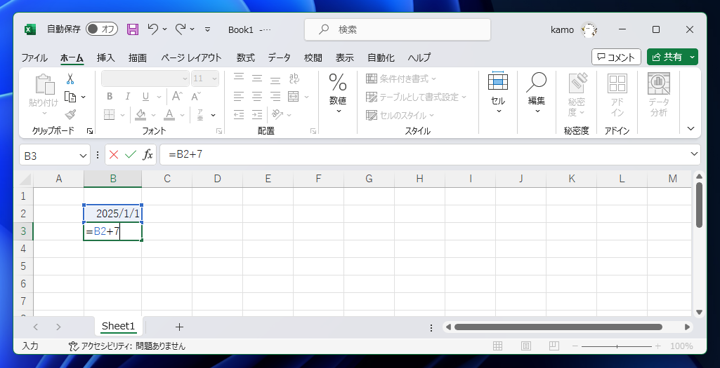Open the クリップボード dialog launcher
720x368 pixels.
click(90, 131)
